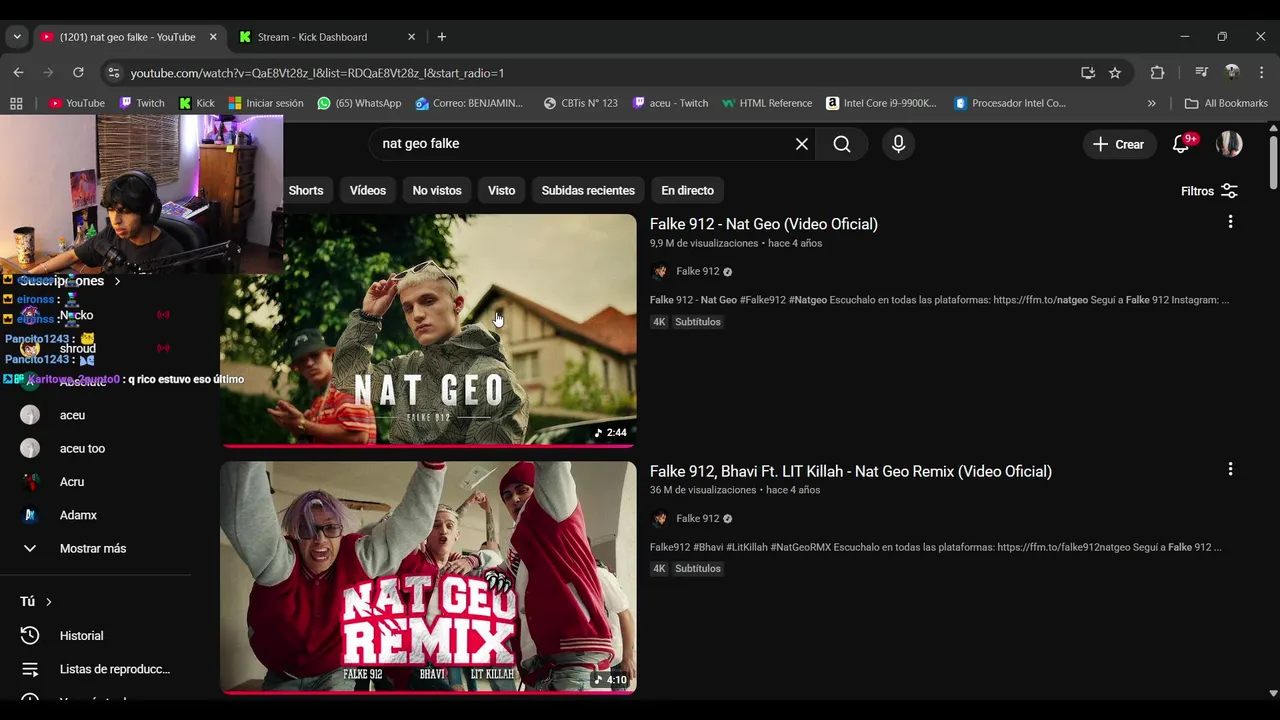
Task: Open YouTube notifications bell
Action: [1181, 144]
